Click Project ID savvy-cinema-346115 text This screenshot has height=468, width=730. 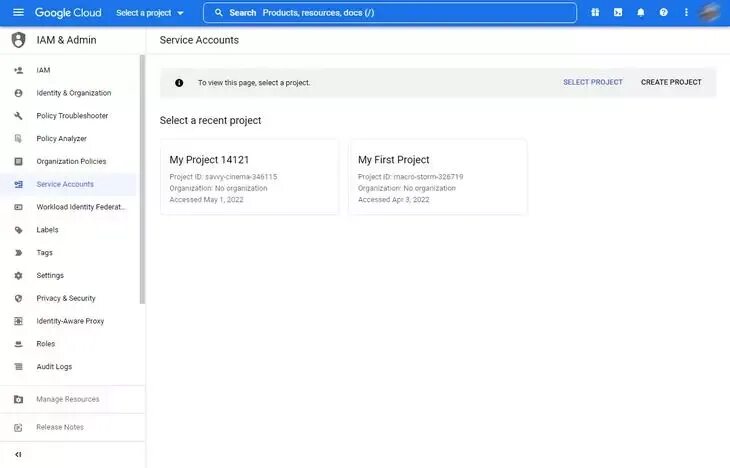pyautogui.click(x=223, y=177)
